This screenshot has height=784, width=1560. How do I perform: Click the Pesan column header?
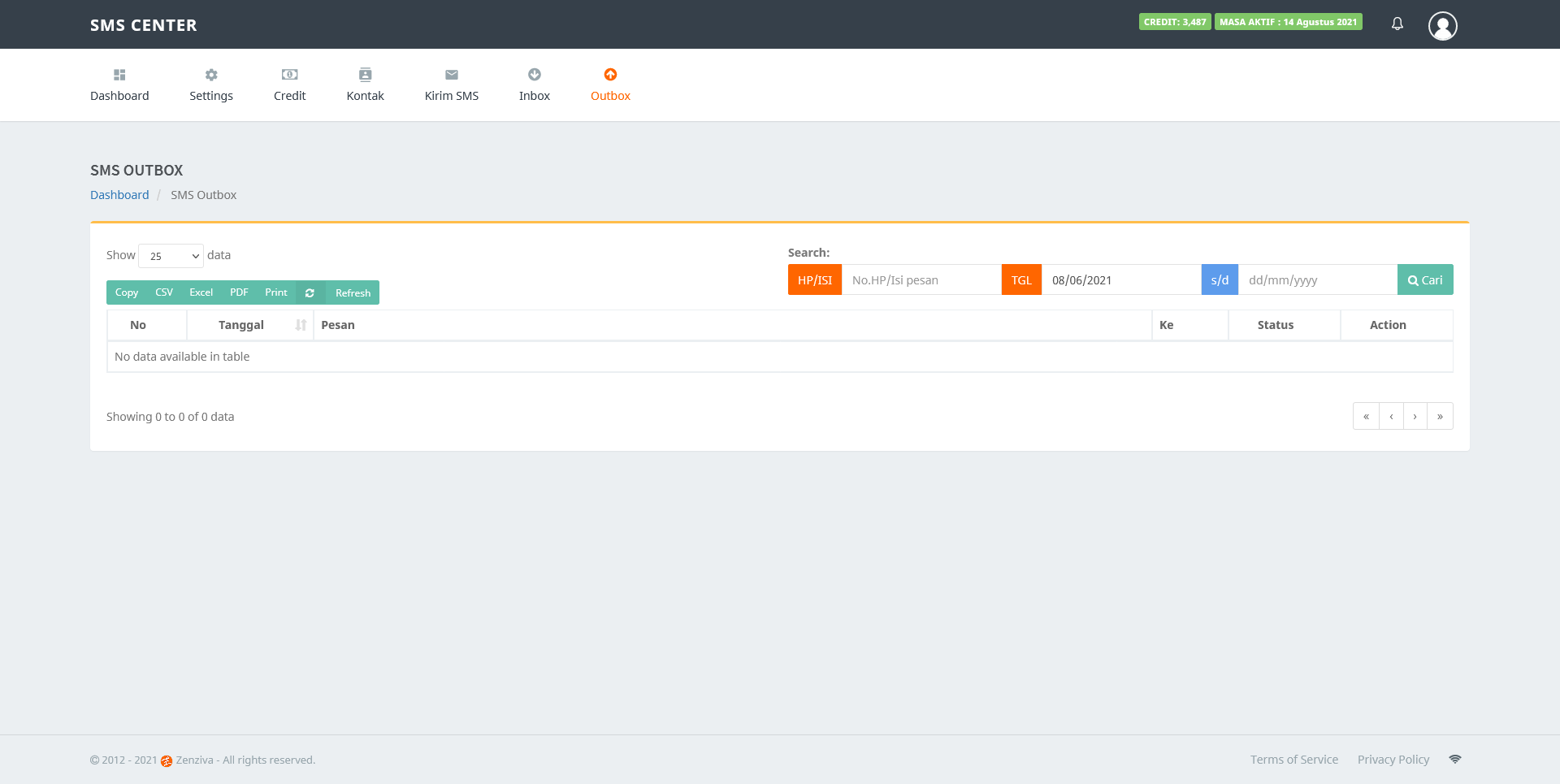[x=732, y=325]
